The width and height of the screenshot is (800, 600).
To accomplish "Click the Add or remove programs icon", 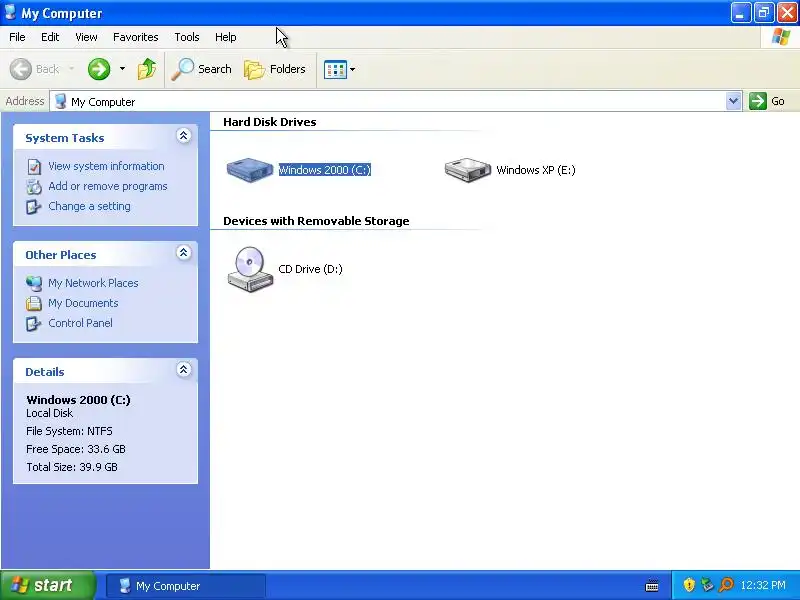I will (34, 187).
